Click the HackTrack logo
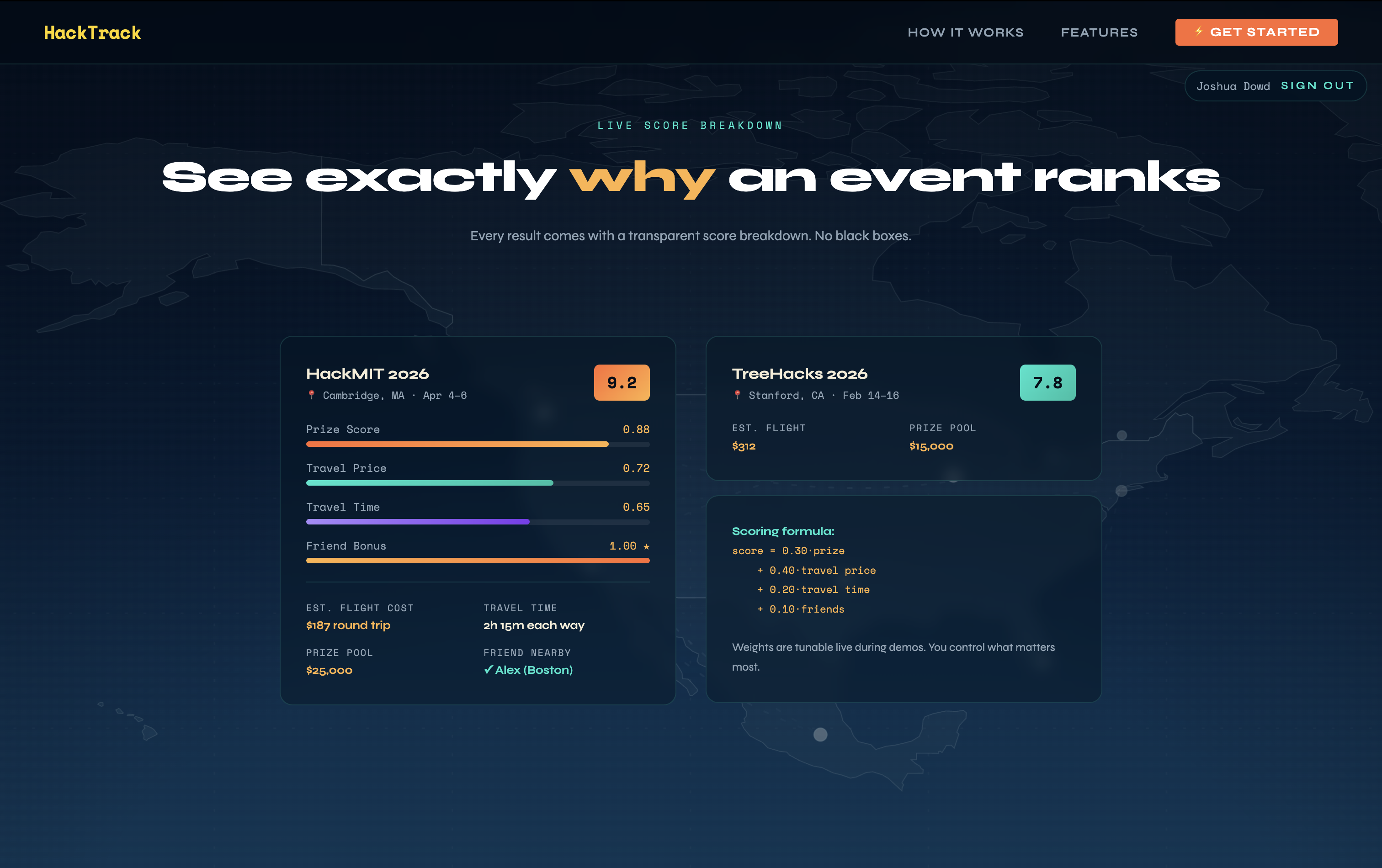Screen dimensions: 1382x868 (x=92, y=33)
